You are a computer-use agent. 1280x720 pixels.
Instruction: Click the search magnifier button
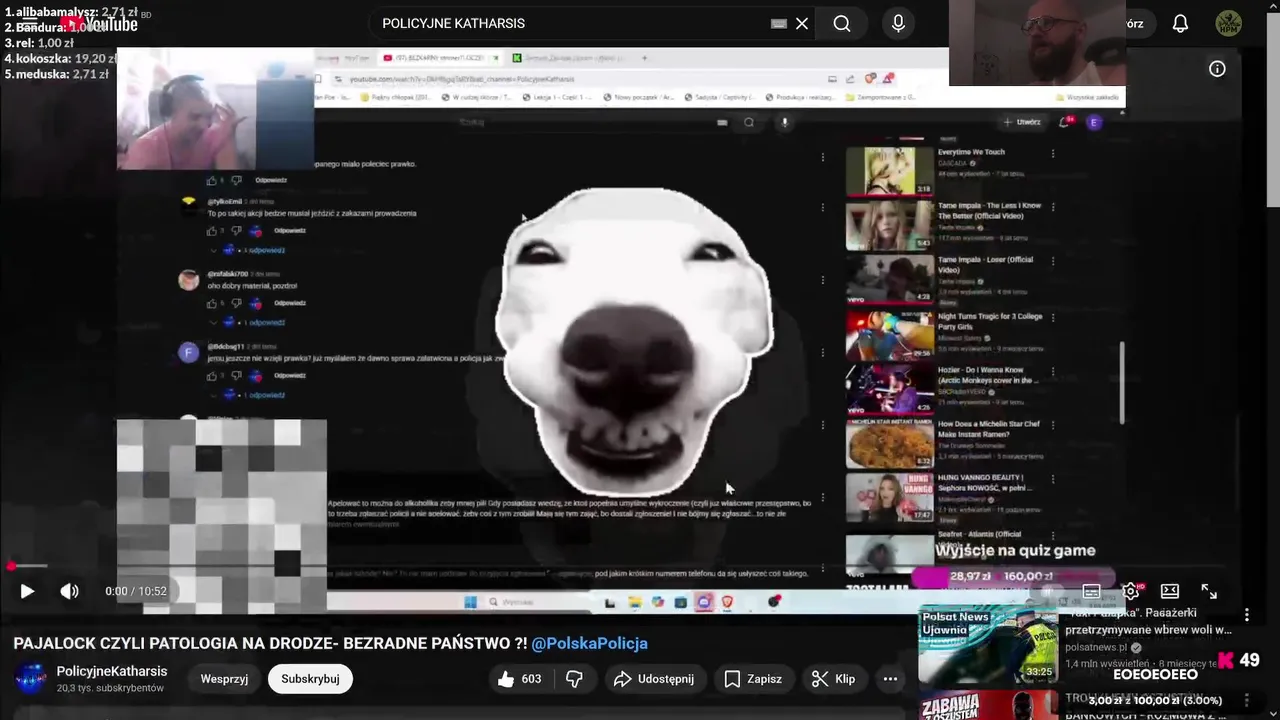842,23
